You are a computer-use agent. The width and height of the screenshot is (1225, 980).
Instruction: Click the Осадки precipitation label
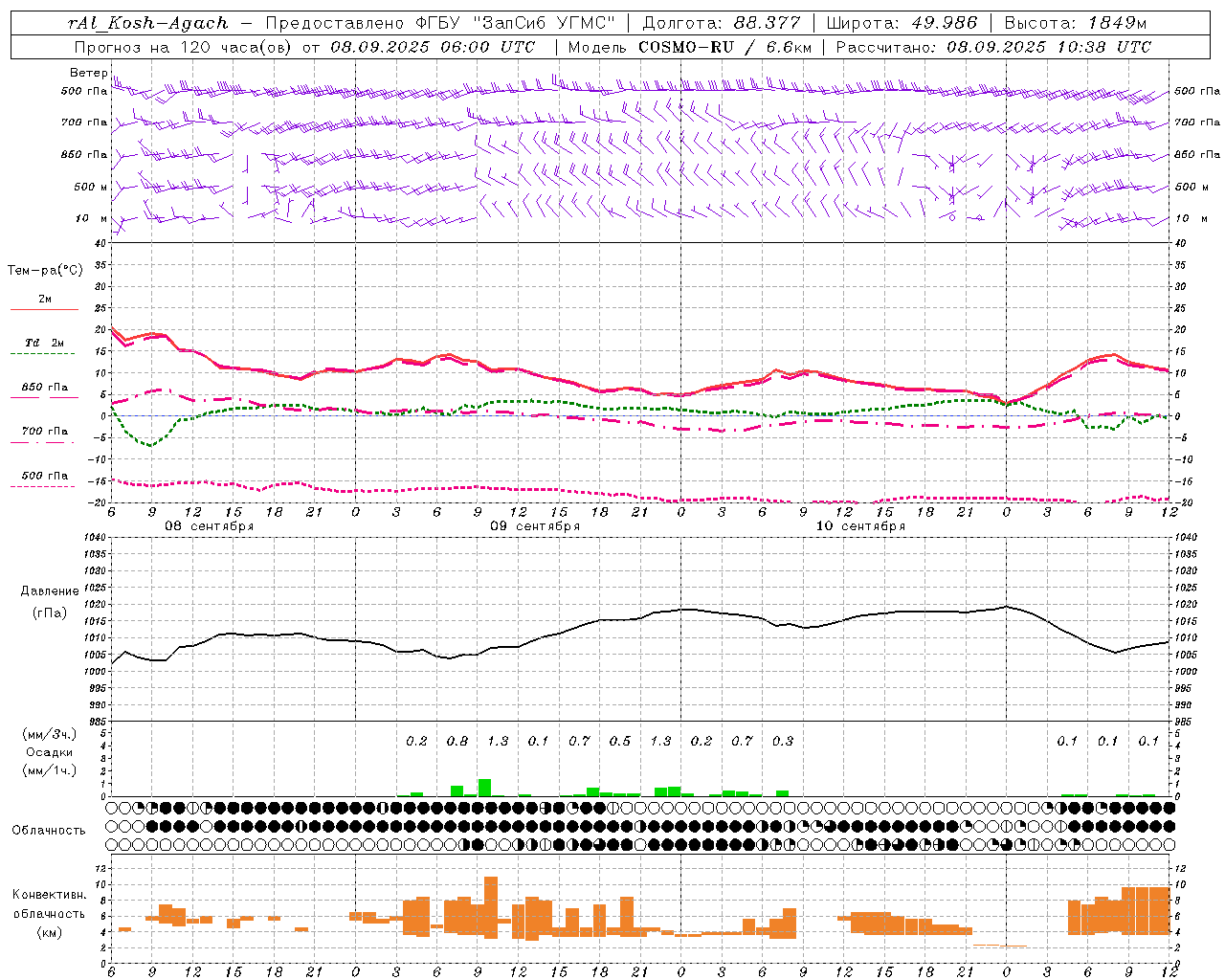click(x=50, y=752)
